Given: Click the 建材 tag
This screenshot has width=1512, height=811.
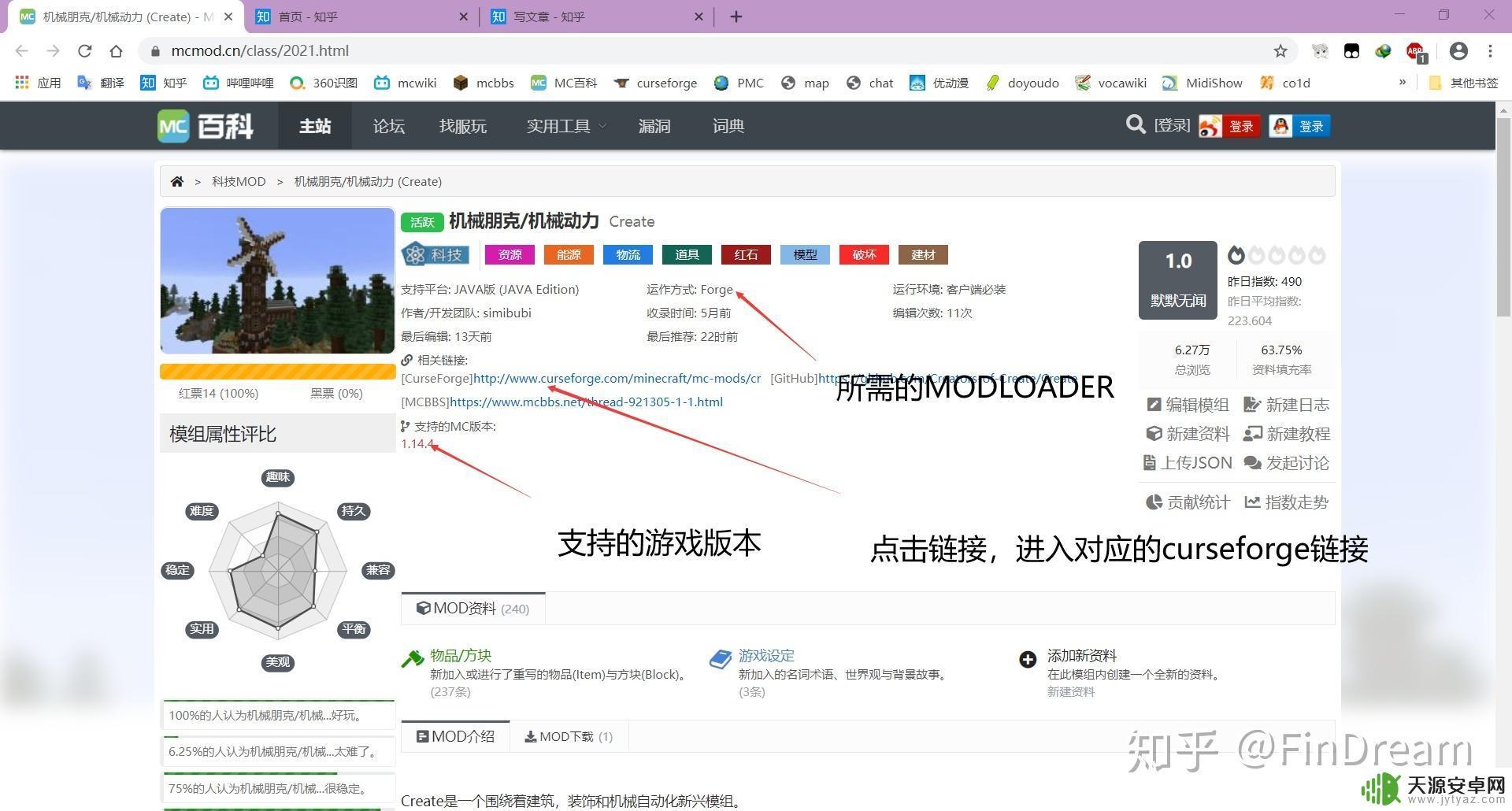Looking at the screenshot, I should [923, 254].
